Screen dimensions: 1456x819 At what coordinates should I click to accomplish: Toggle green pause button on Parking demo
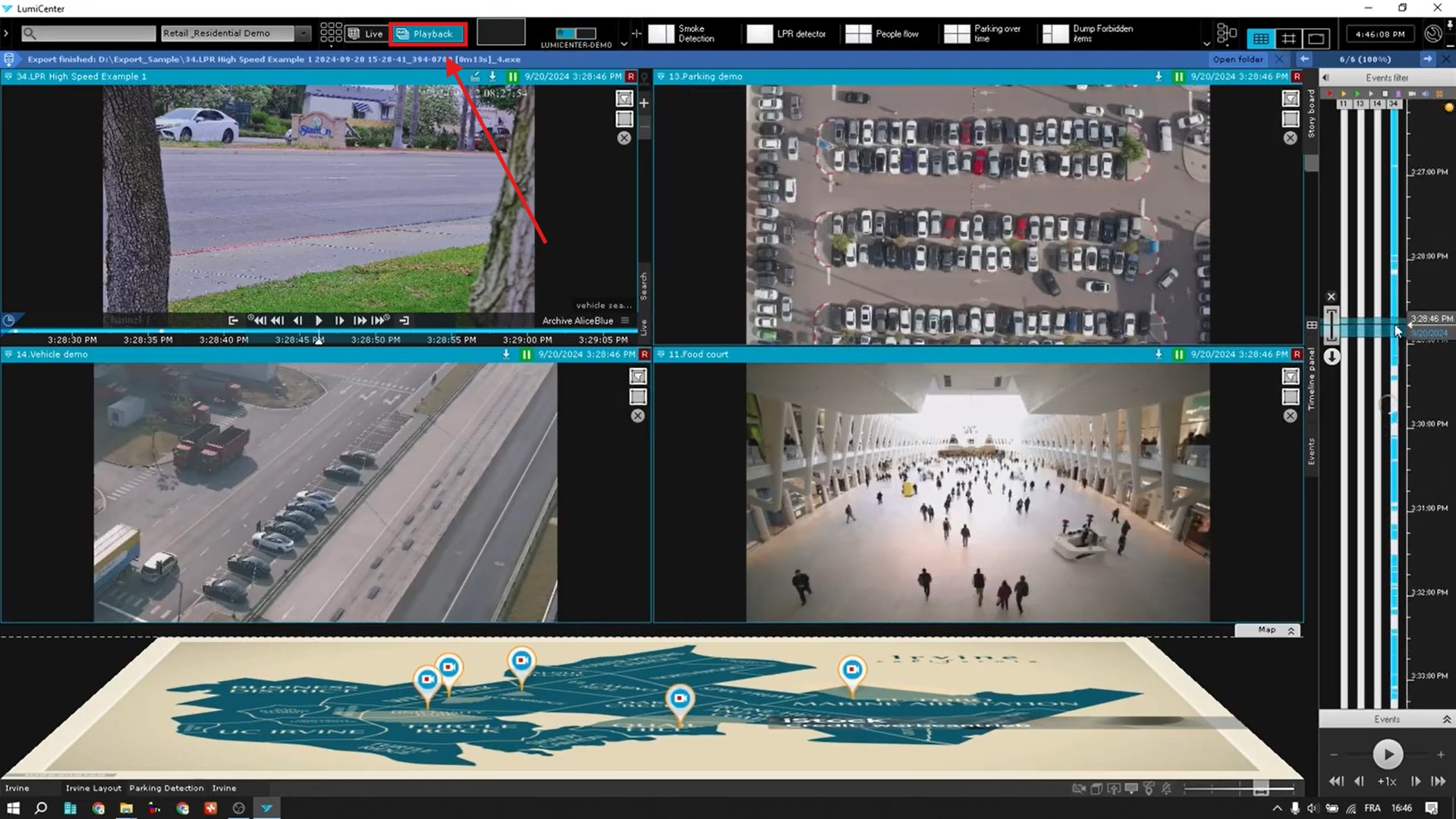click(x=1178, y=77)
